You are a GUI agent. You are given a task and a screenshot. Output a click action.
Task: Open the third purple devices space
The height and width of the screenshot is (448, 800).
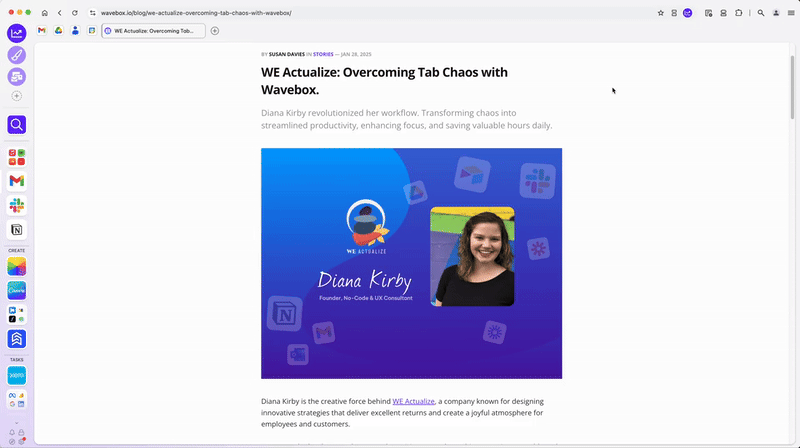17,77
